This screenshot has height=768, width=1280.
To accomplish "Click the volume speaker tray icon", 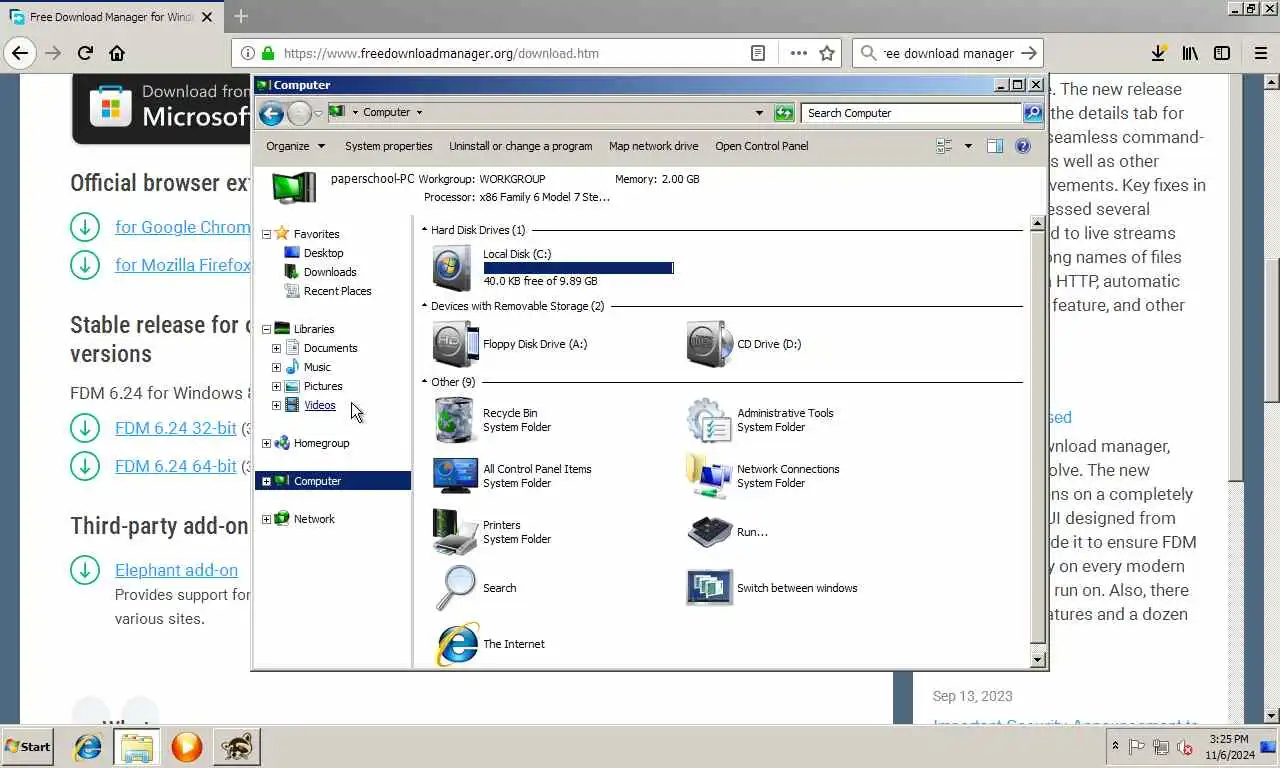I will [x=1185, y=746].
